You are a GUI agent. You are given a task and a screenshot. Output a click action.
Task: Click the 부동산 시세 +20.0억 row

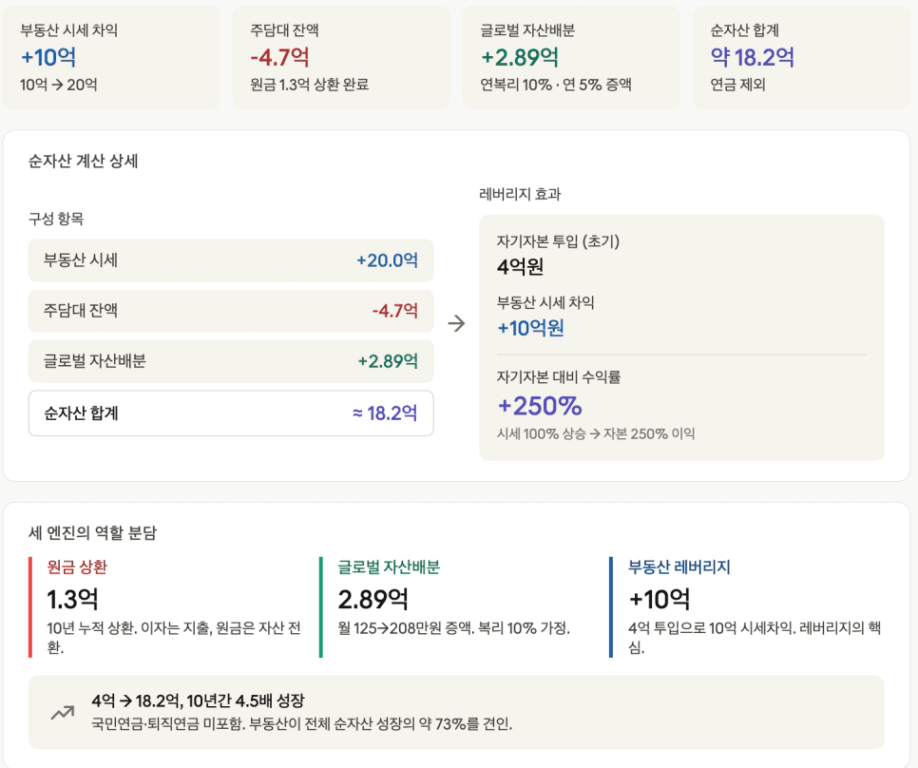(x=231, y=260)
